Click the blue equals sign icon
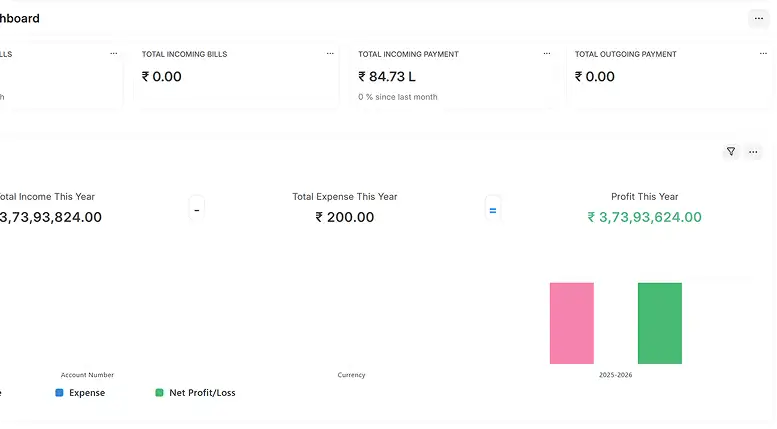The width and height of the screenshot is (777, 429). point(491,210)
